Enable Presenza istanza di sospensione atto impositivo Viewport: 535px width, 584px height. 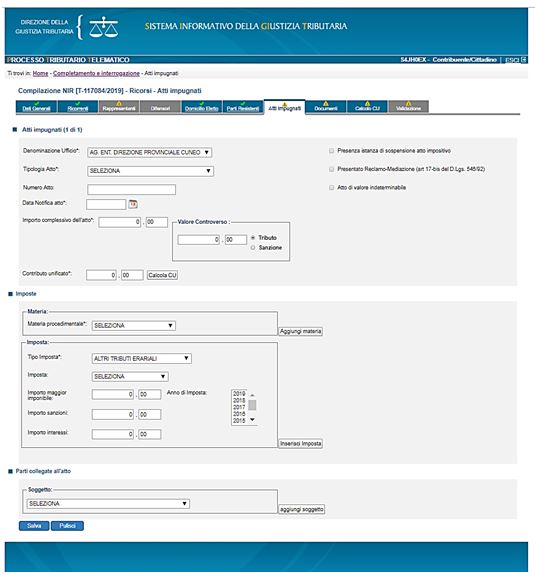coord(331,151)
